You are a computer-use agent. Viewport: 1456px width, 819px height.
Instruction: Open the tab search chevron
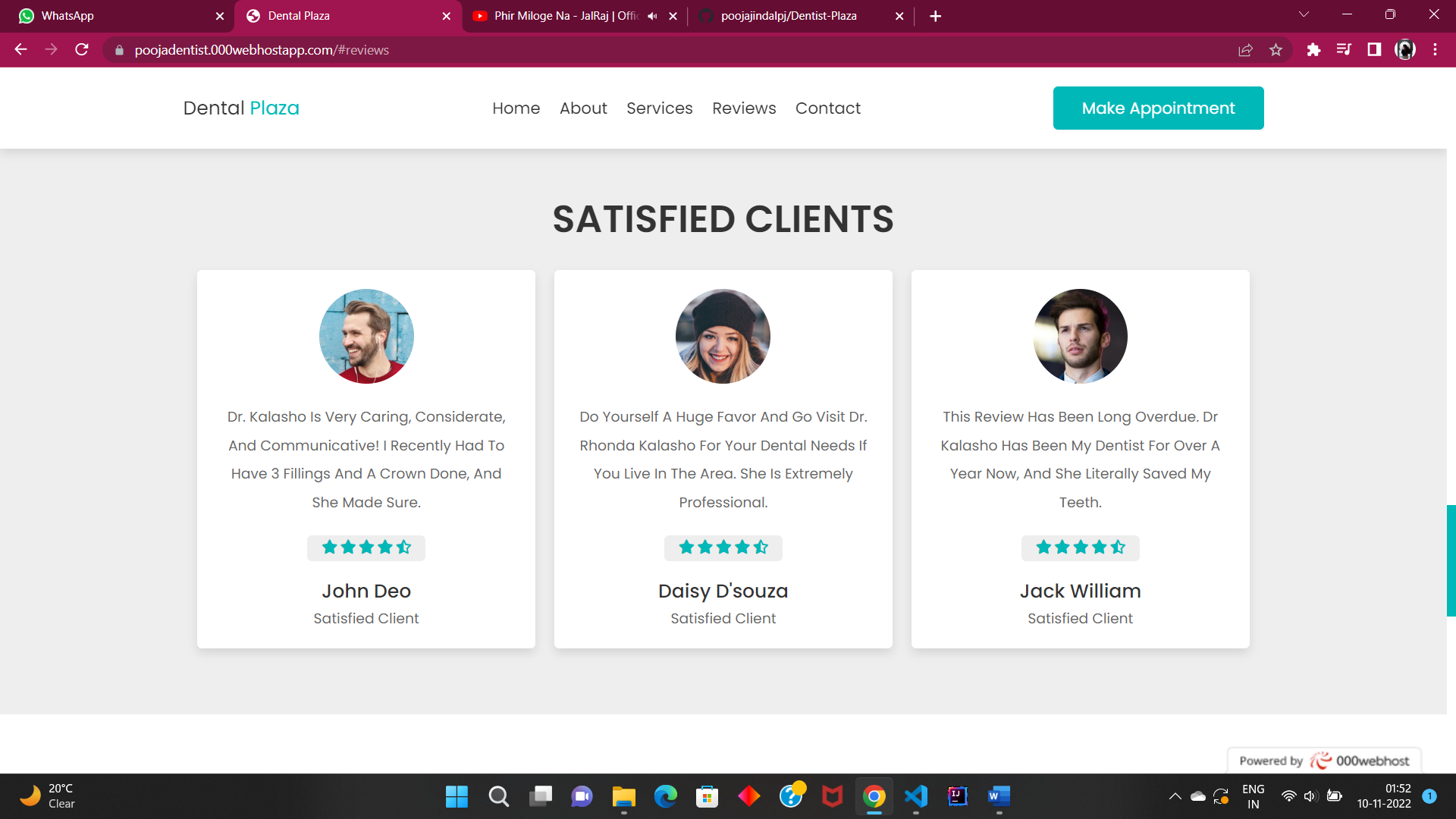(1303, 14)
